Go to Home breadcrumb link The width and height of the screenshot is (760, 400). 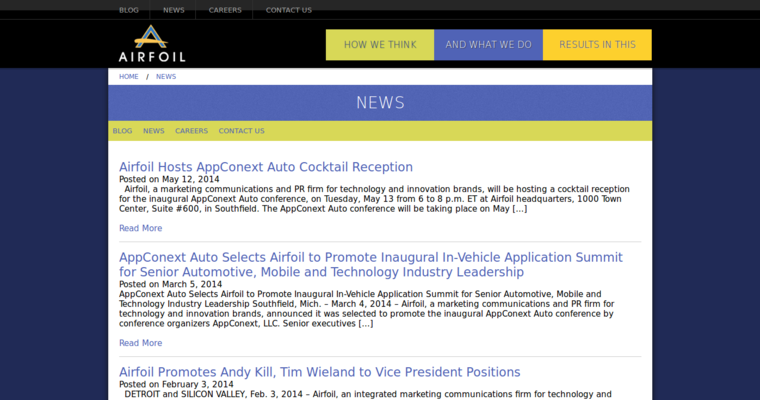[x=129, y=77]
